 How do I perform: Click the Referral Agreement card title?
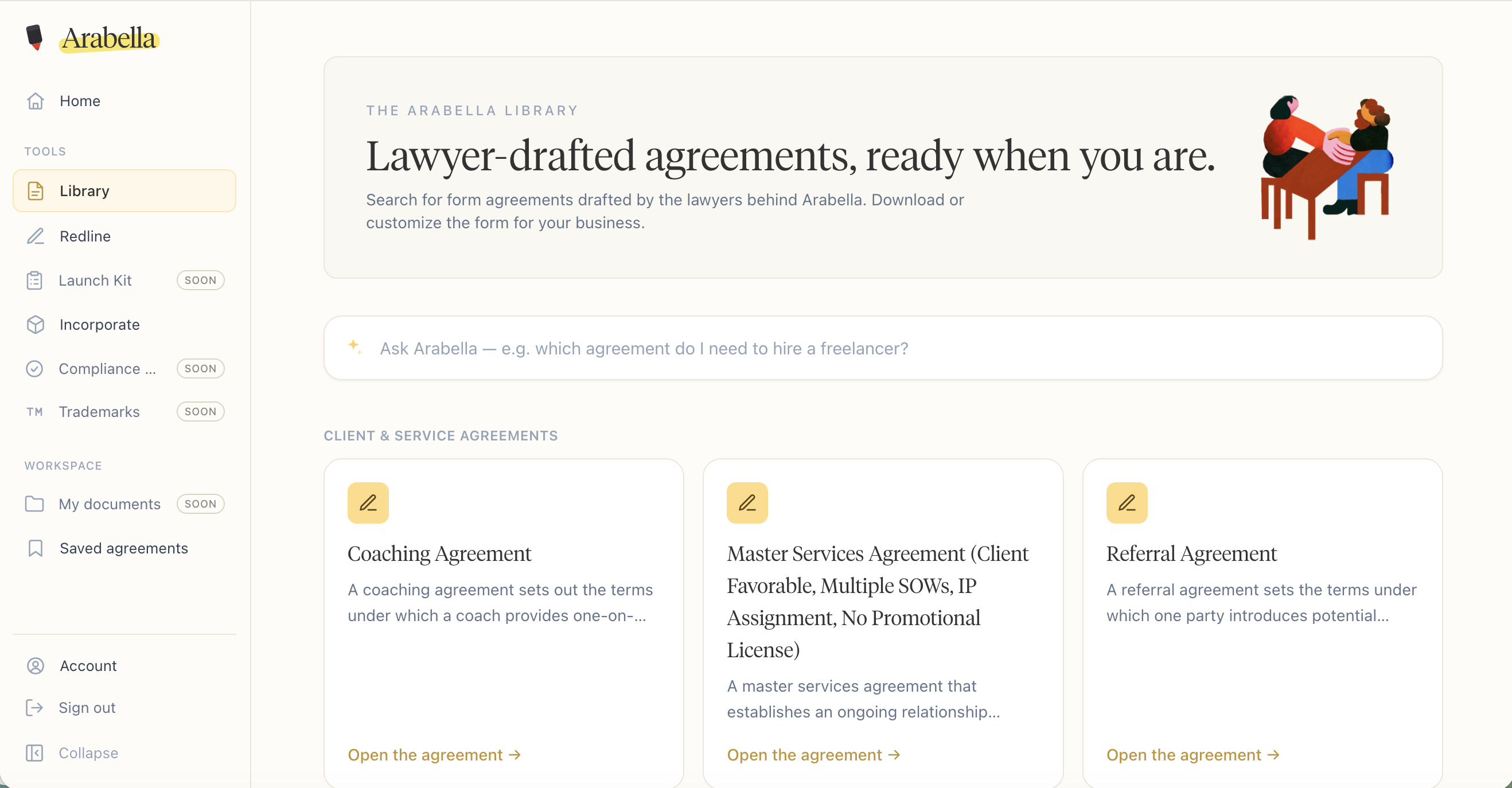click(1191, 553)
